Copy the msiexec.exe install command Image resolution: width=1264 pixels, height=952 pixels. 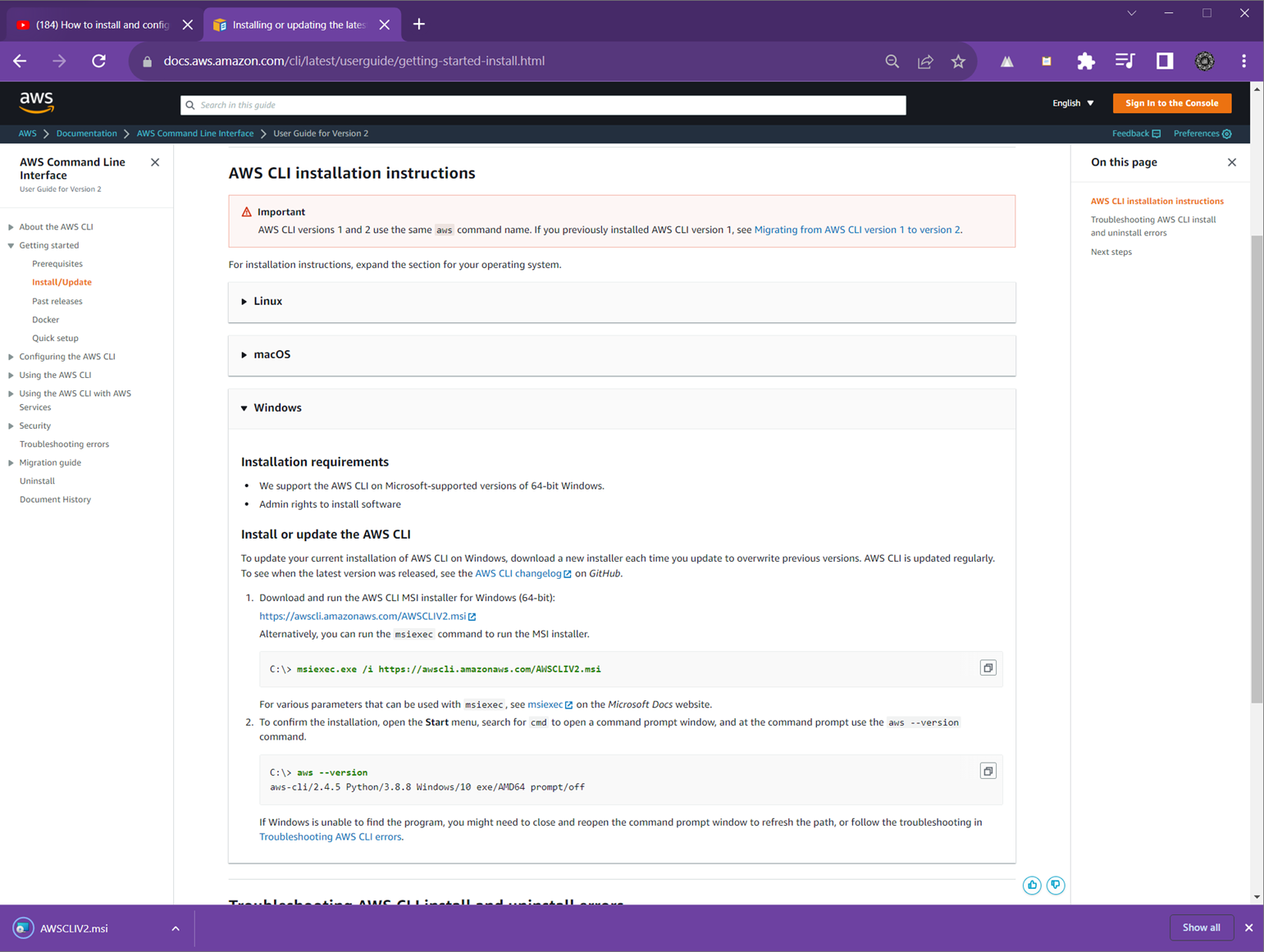click(x=988, y=668)
